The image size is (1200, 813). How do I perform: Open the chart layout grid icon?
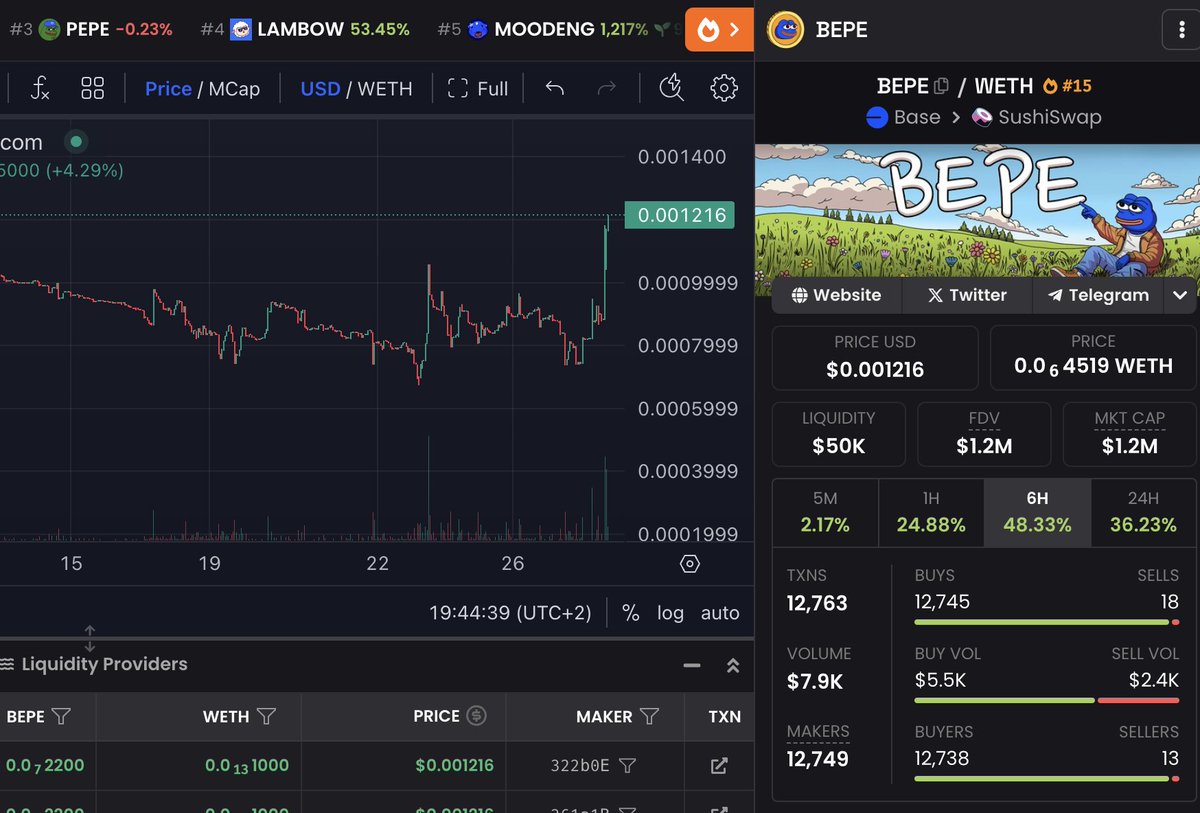coord(93,88)
